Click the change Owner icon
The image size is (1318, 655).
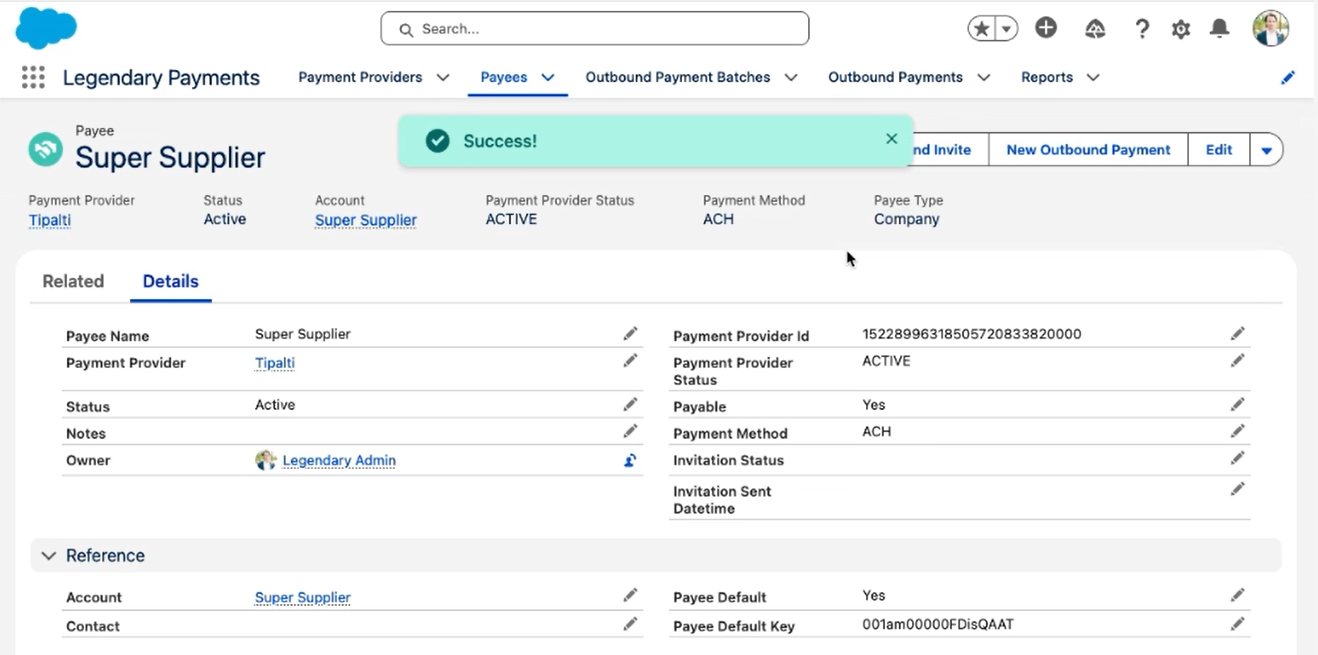point(630,461)
